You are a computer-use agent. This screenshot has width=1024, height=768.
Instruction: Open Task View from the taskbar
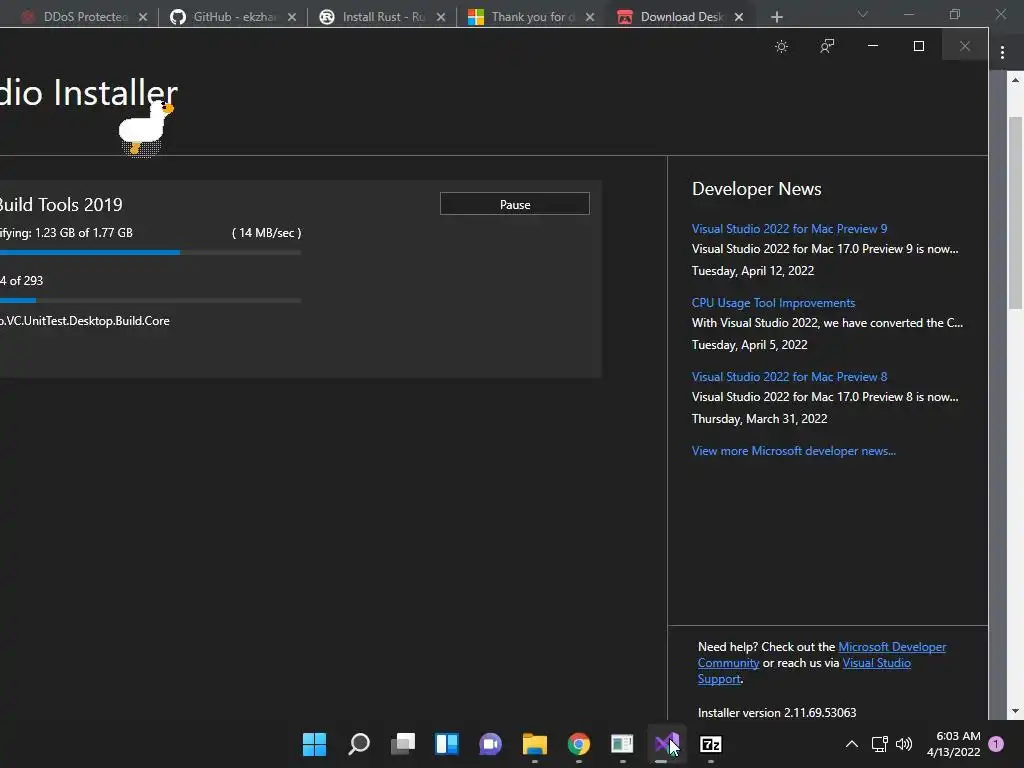pyautogui.click(x=403, y=744)
